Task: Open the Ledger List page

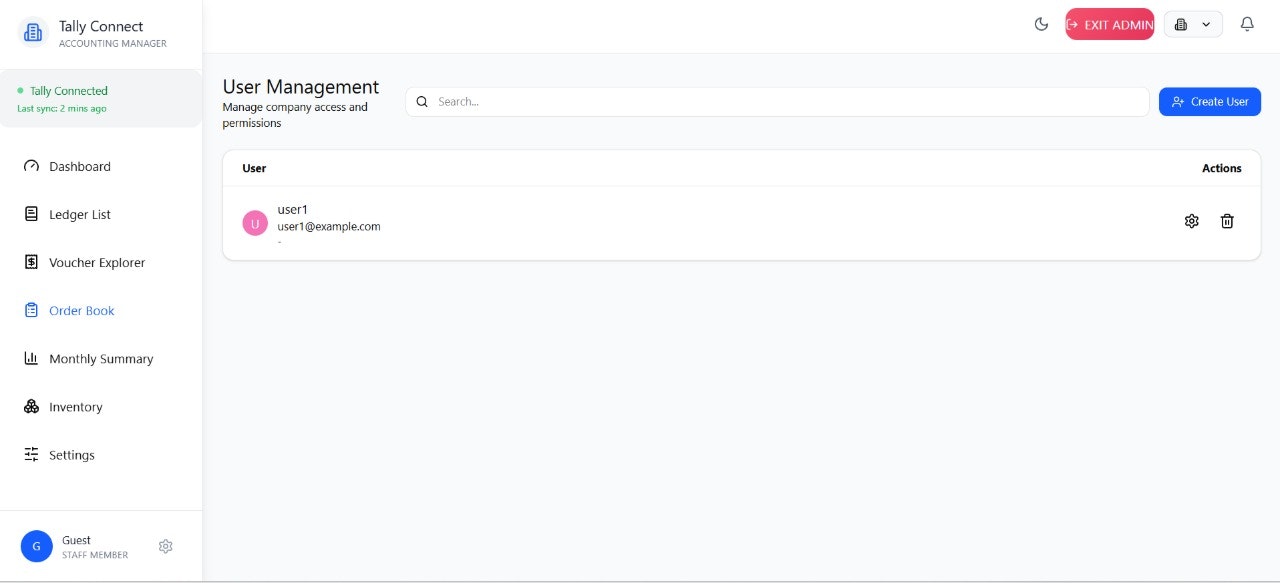Action: [x=100, y=214]
